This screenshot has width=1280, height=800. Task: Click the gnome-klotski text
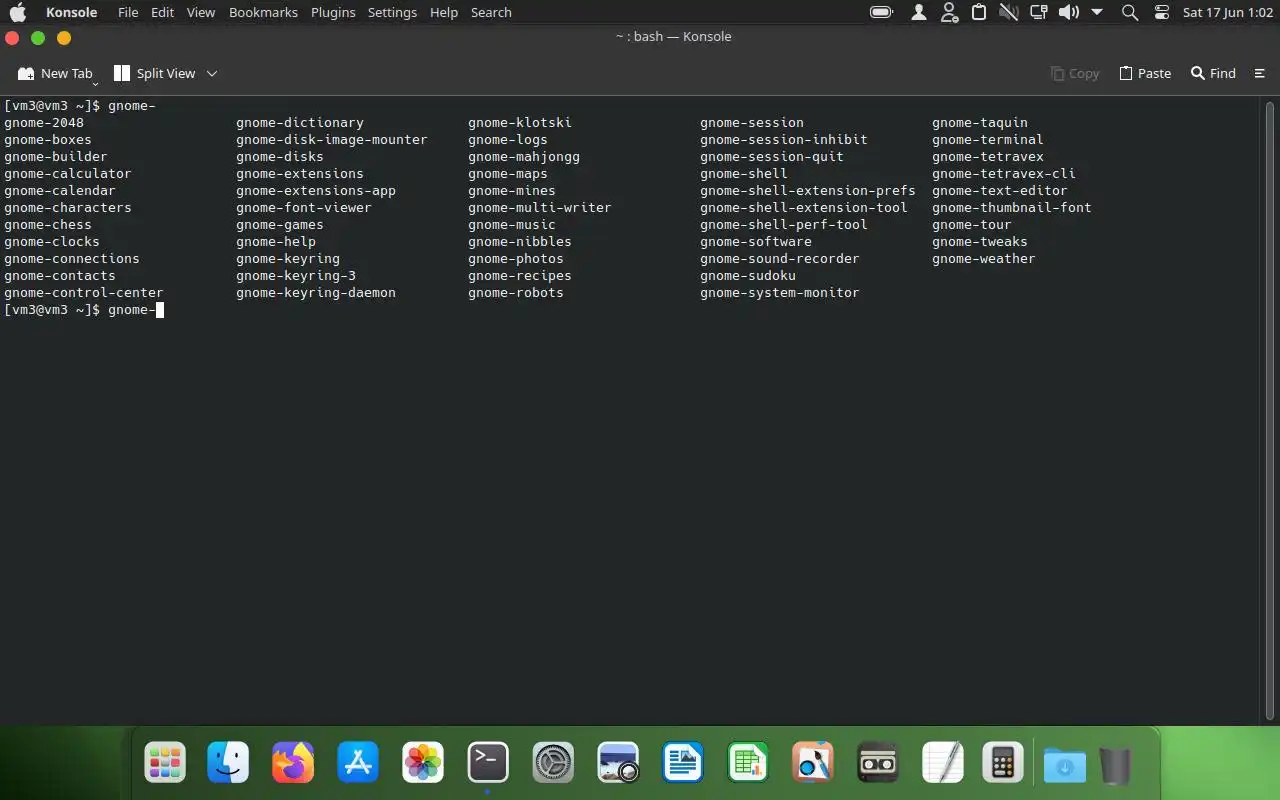(519, 122)
